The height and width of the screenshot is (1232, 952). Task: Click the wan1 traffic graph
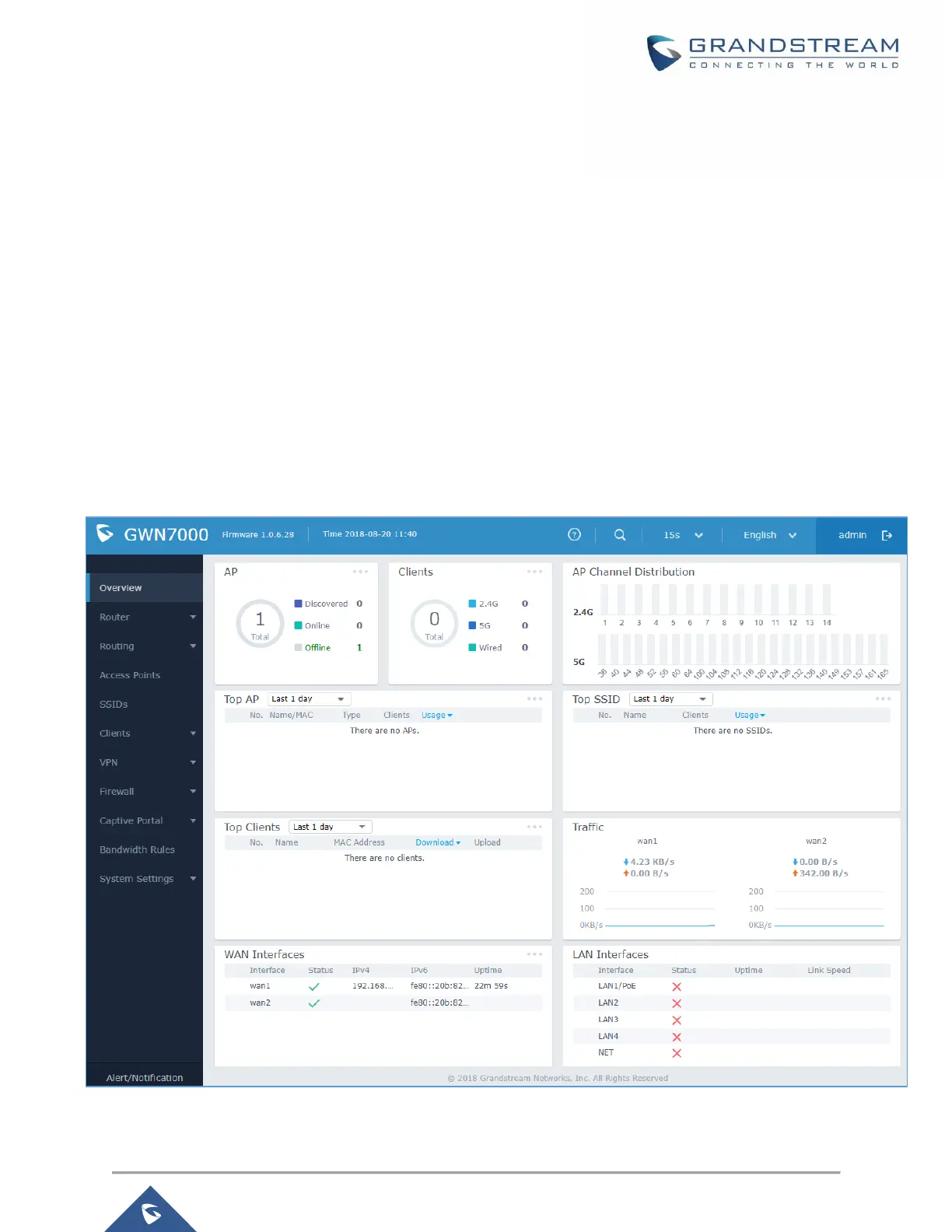pyautogui.click(x=648, y=908)
